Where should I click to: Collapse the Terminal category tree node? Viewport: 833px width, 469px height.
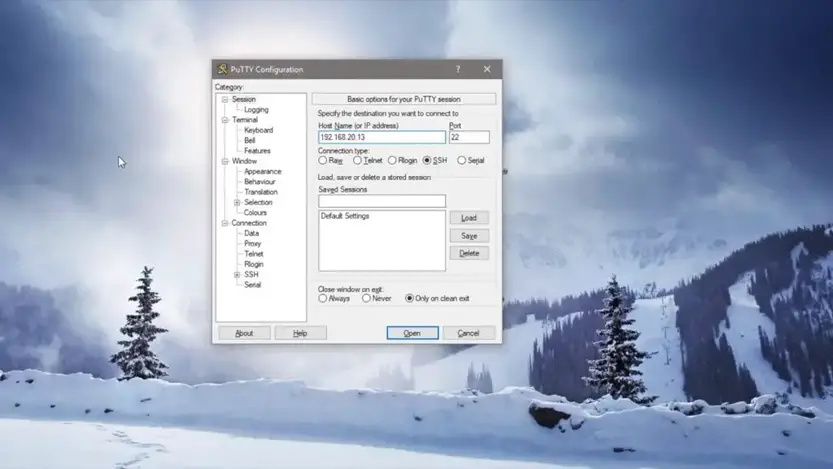[x=225, y=120]
